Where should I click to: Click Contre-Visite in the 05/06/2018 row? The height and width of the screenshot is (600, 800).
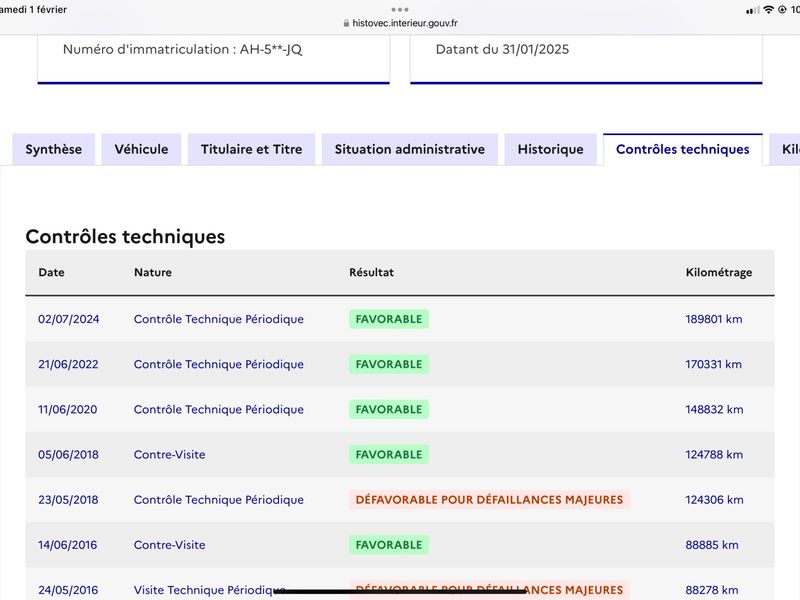(169, 455)
